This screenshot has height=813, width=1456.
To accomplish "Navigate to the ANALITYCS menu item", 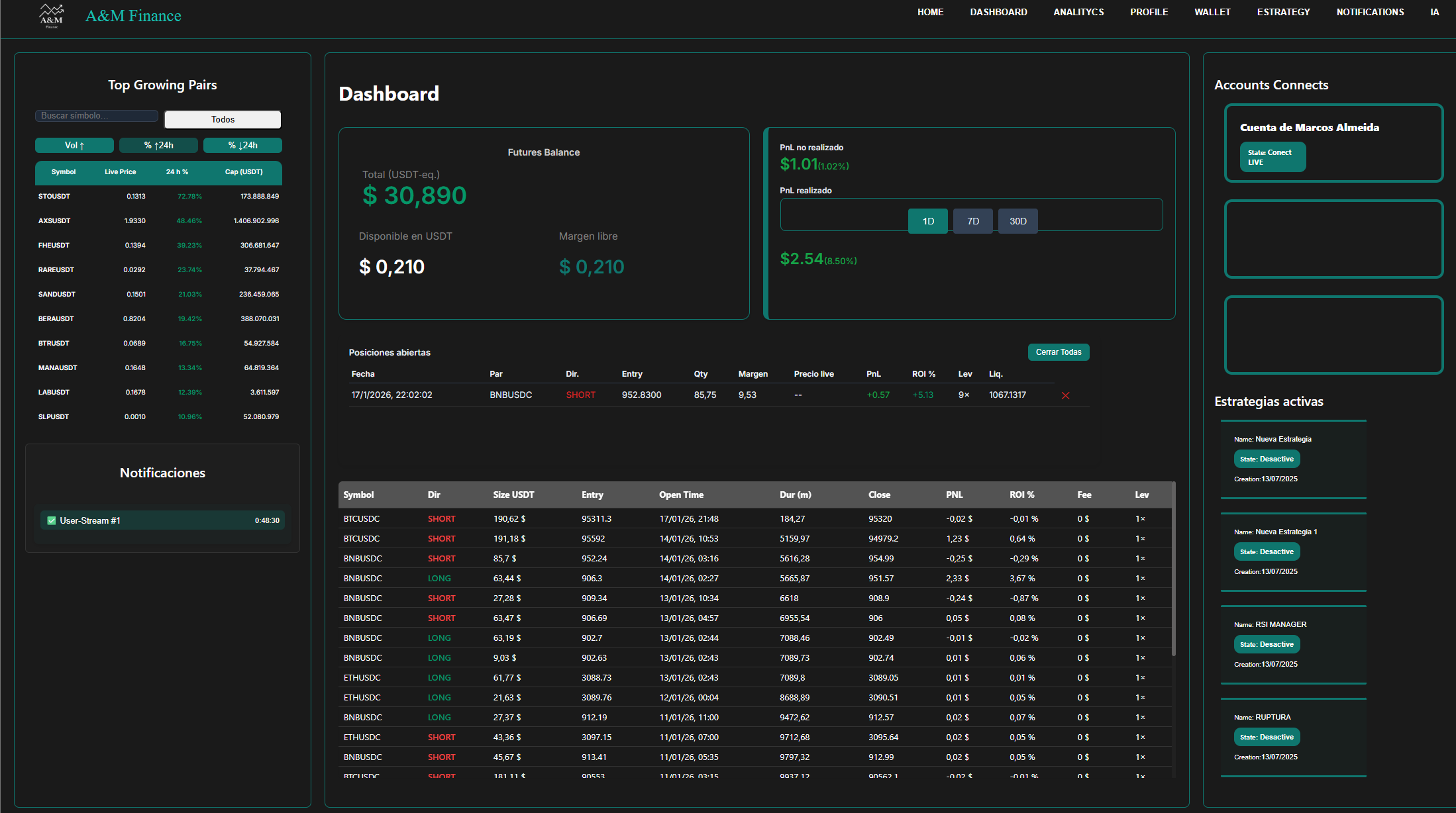I will pos(1078,12).
